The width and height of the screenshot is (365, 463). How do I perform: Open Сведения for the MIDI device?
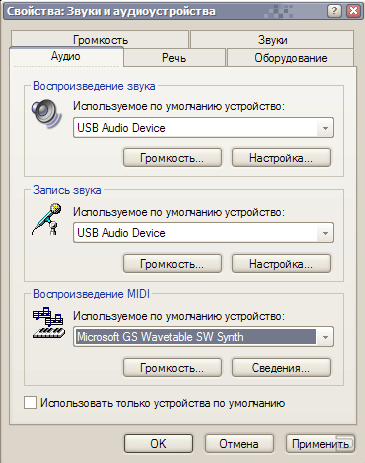(x=281, y=368)
